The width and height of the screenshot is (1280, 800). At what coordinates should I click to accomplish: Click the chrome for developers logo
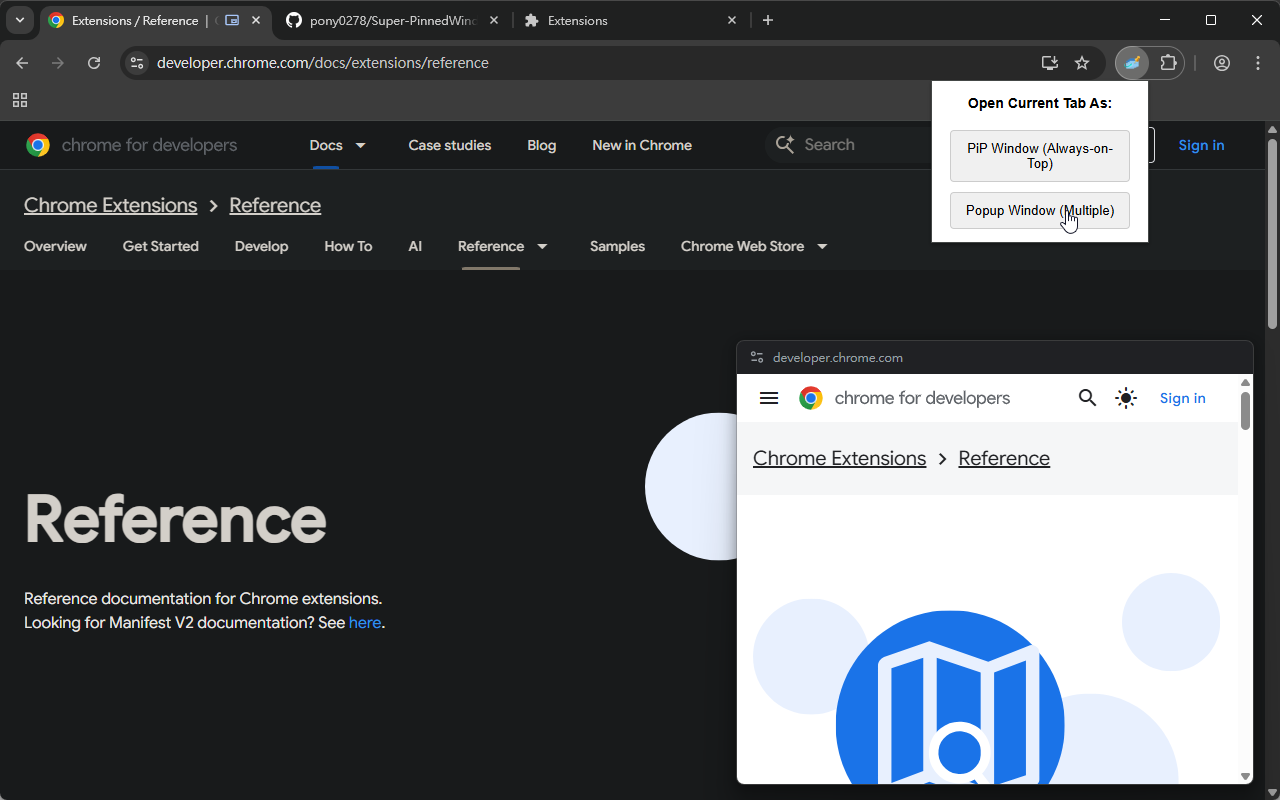(x=132, y=145)
